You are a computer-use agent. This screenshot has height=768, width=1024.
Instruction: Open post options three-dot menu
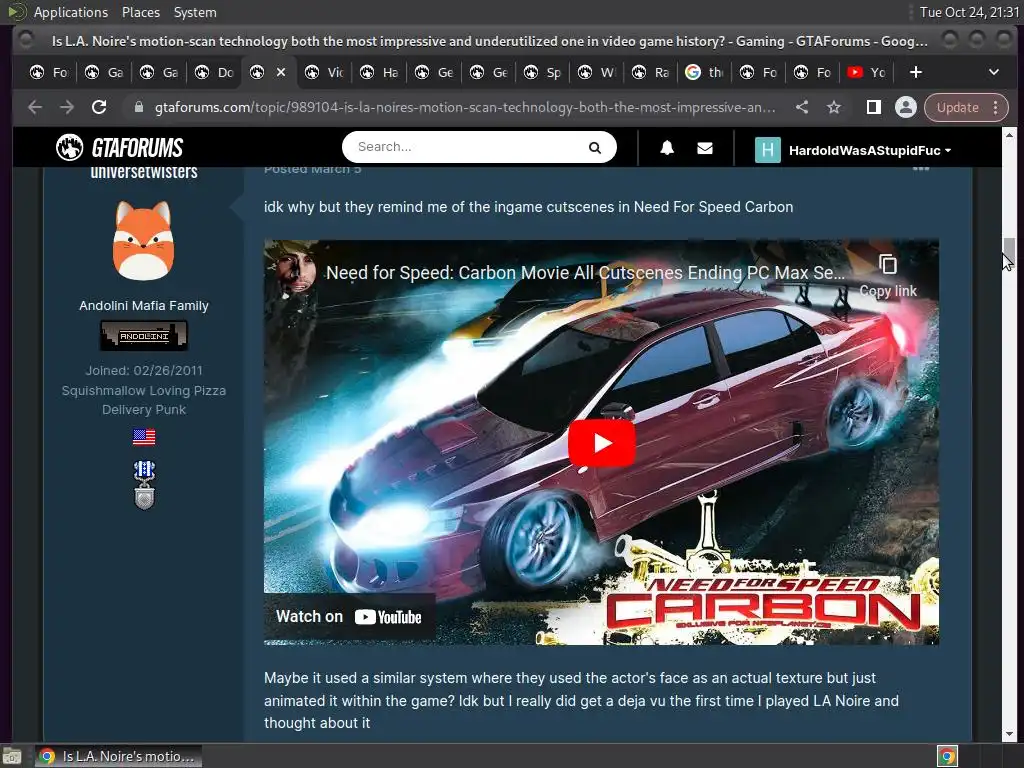coord(921,168)
